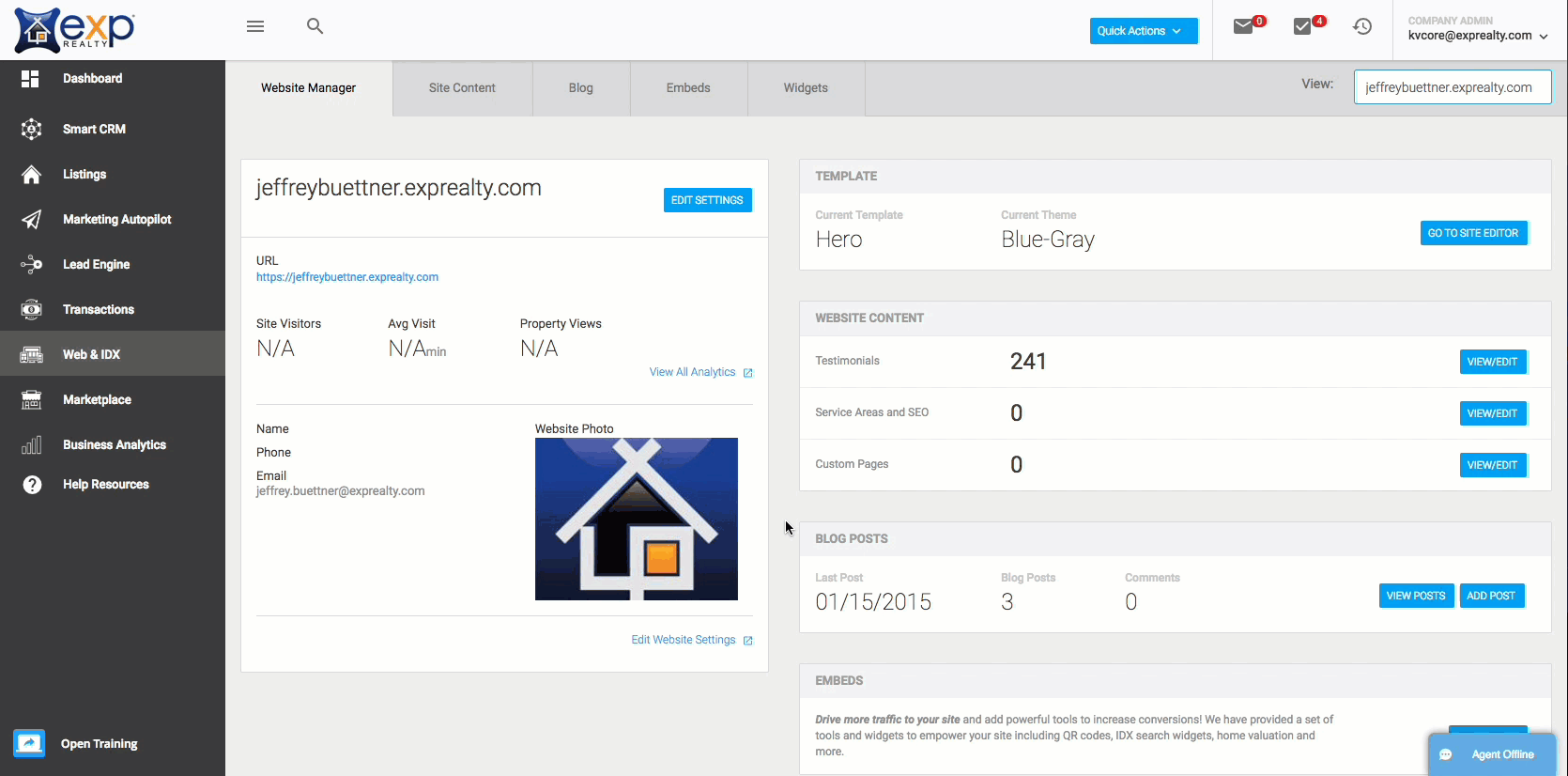Click the VIEW POSTS button
Screen dimensions: 1568x776
click(1416, 596)
